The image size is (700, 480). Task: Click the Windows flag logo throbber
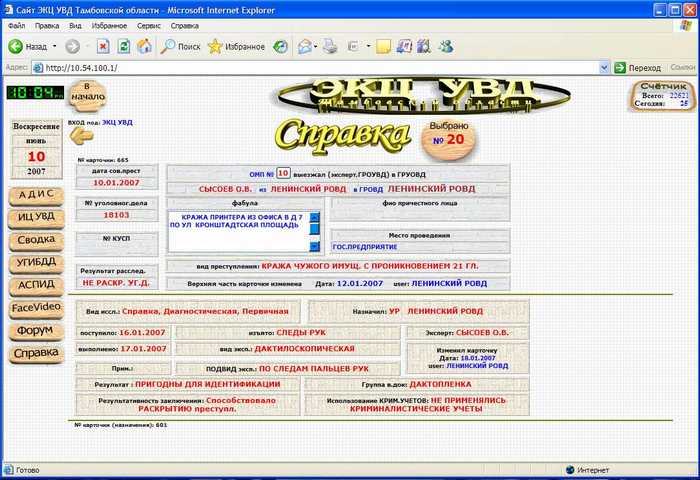[686, 25]
